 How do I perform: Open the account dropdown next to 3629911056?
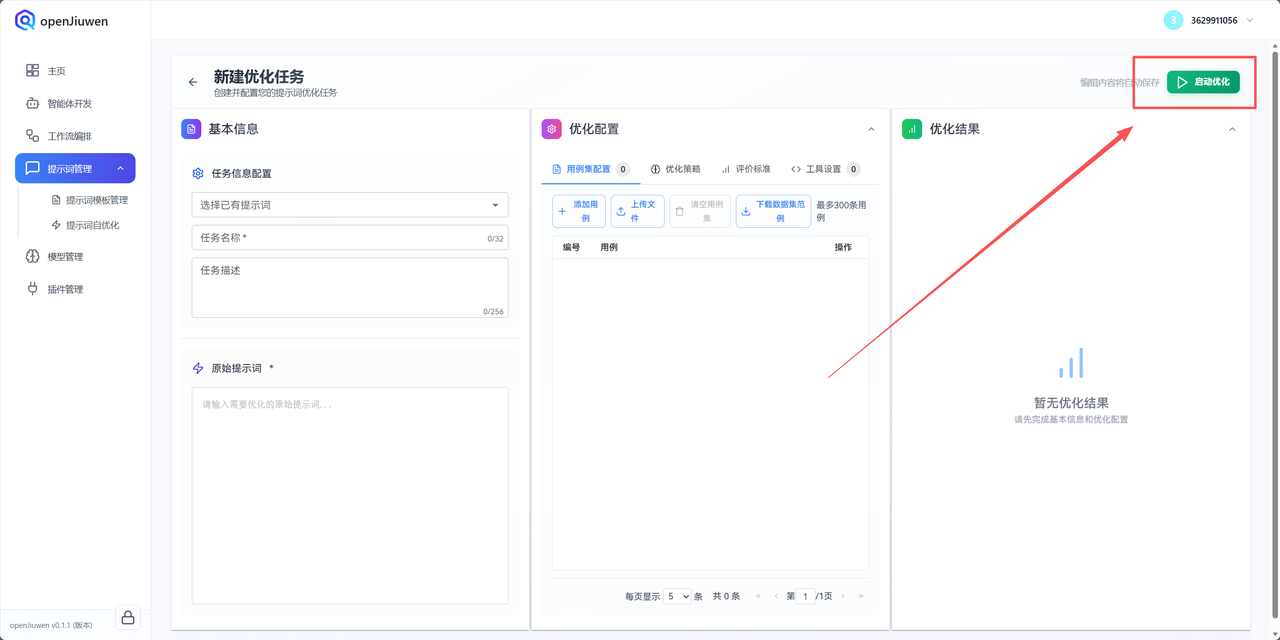point(1249,20)
